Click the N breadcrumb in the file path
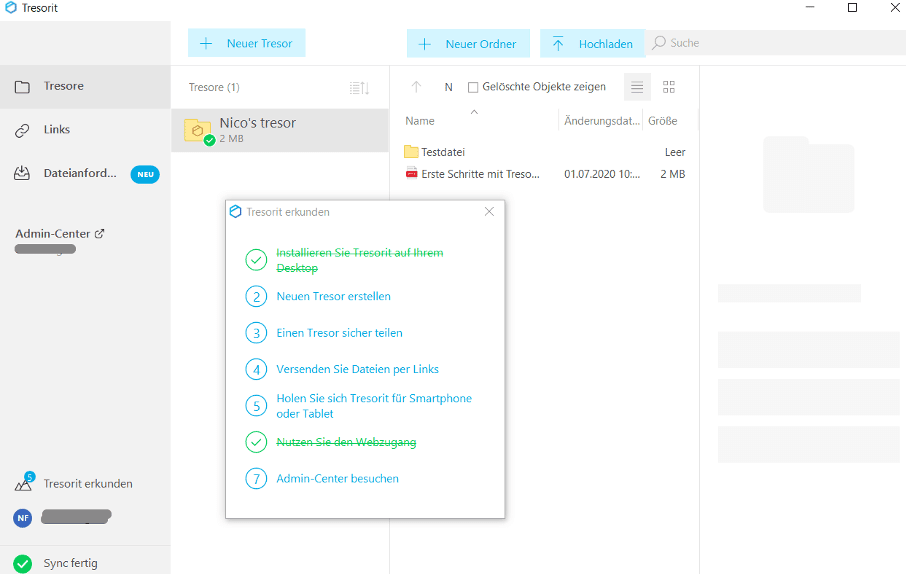The height and width of the screenshot is (574, 906). click(x=448, y=87)
